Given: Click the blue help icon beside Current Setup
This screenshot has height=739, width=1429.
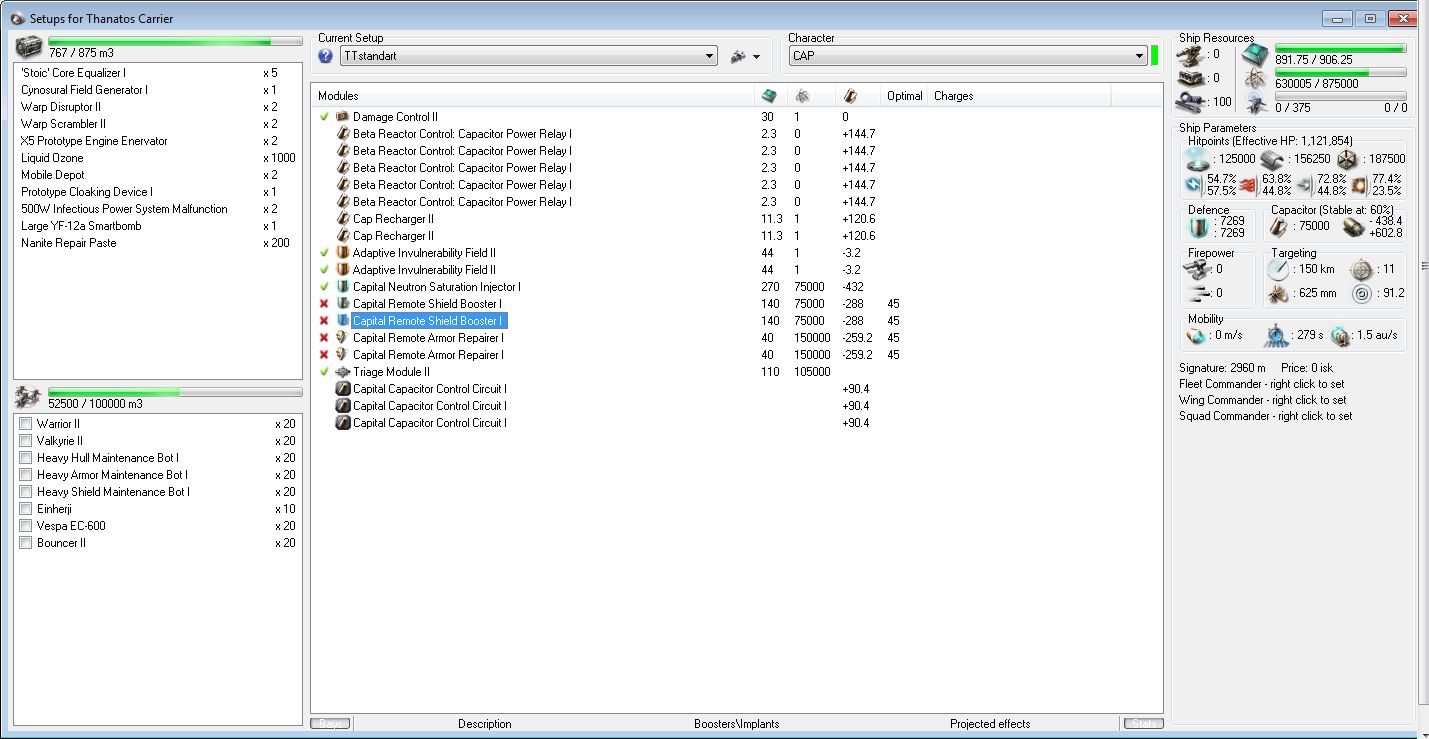Looking at the screenshot, I should [325, 56].
